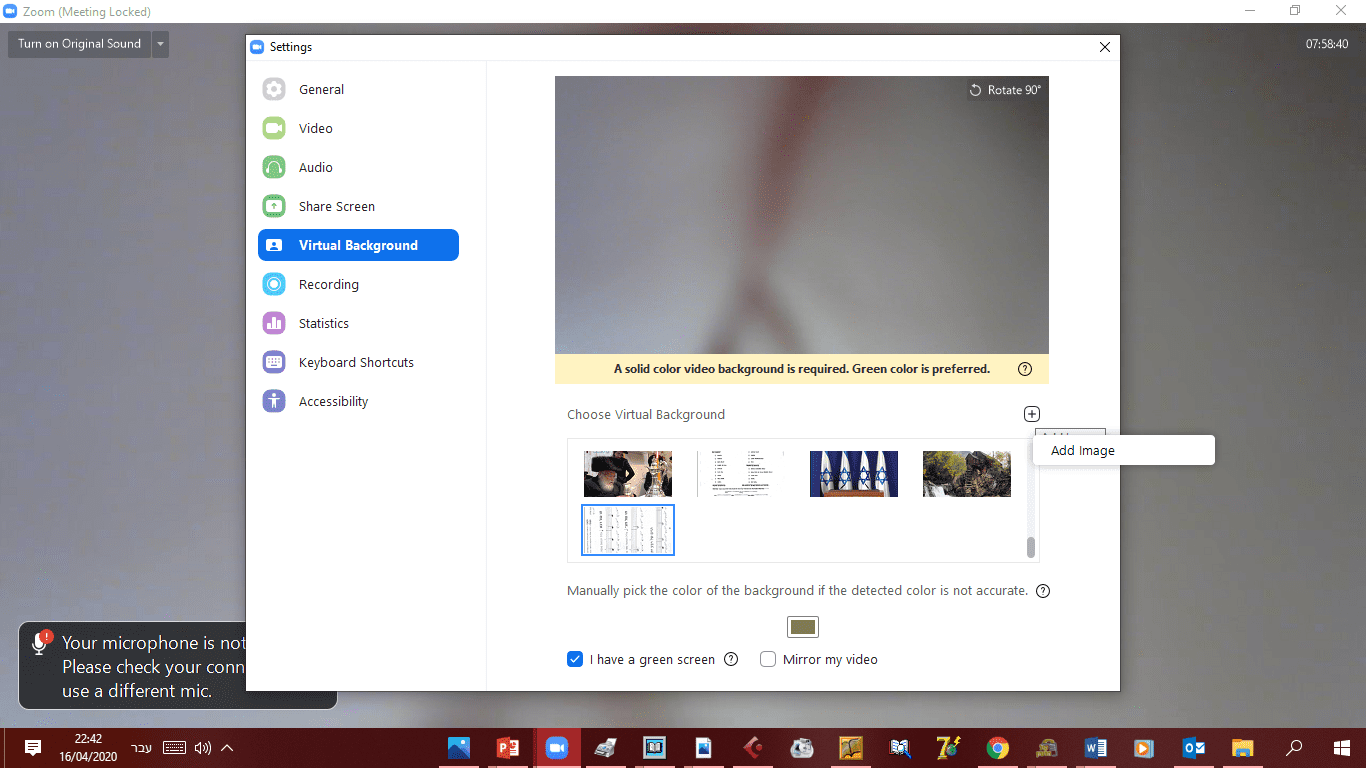The width and height of the screenshot is (1366, 768).
Task: Rotate the video preview 90 degrees
Action: 1005,90
